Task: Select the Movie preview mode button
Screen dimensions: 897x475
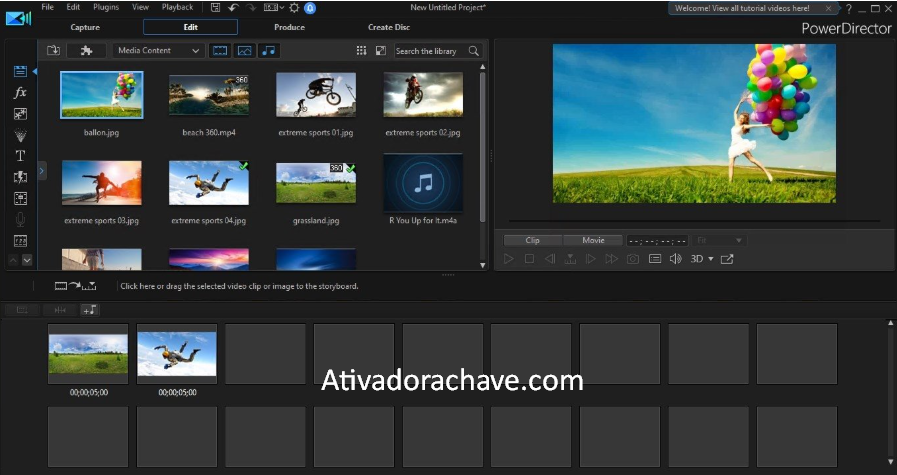Action: (592, 240)
